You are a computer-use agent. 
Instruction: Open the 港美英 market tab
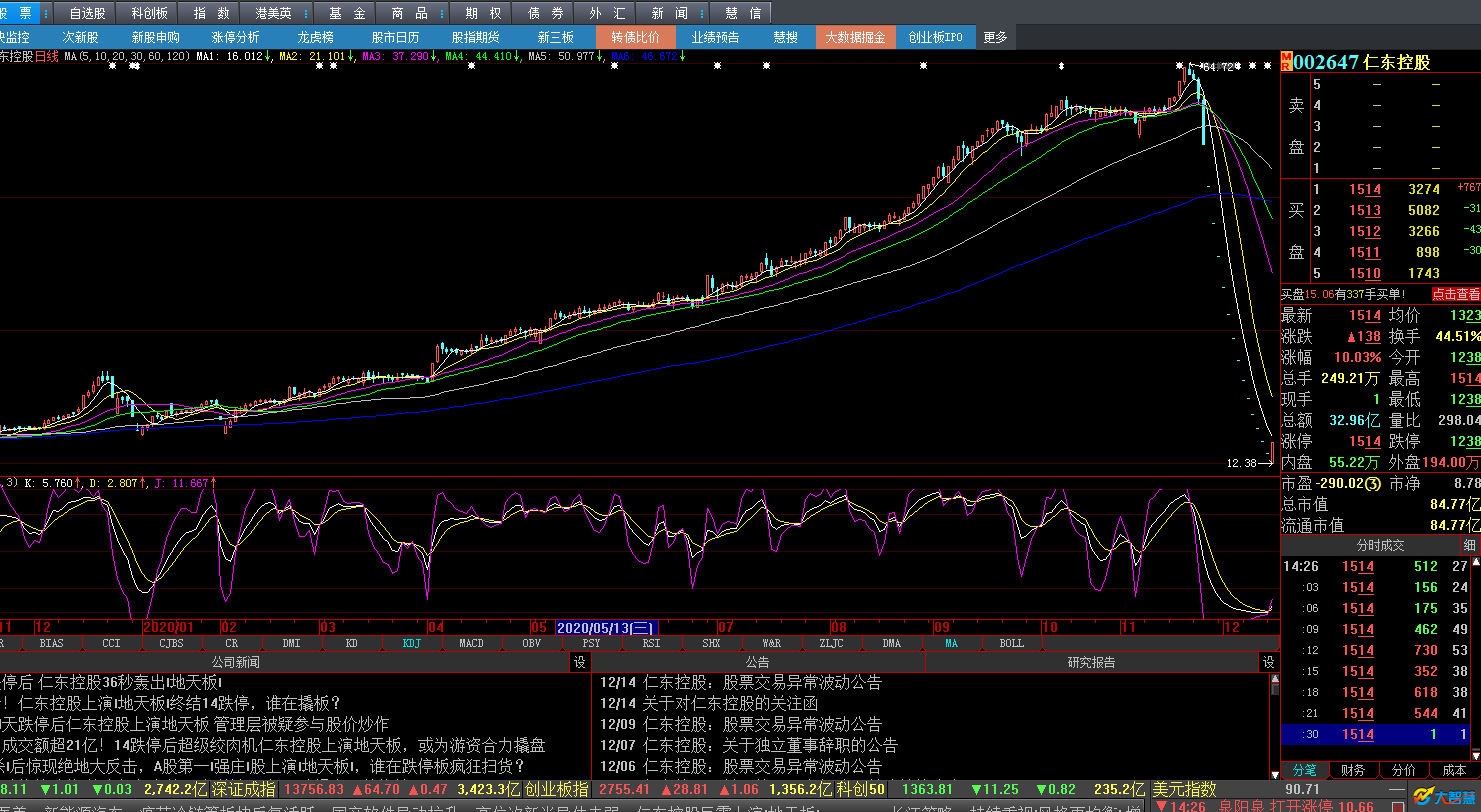273,13
